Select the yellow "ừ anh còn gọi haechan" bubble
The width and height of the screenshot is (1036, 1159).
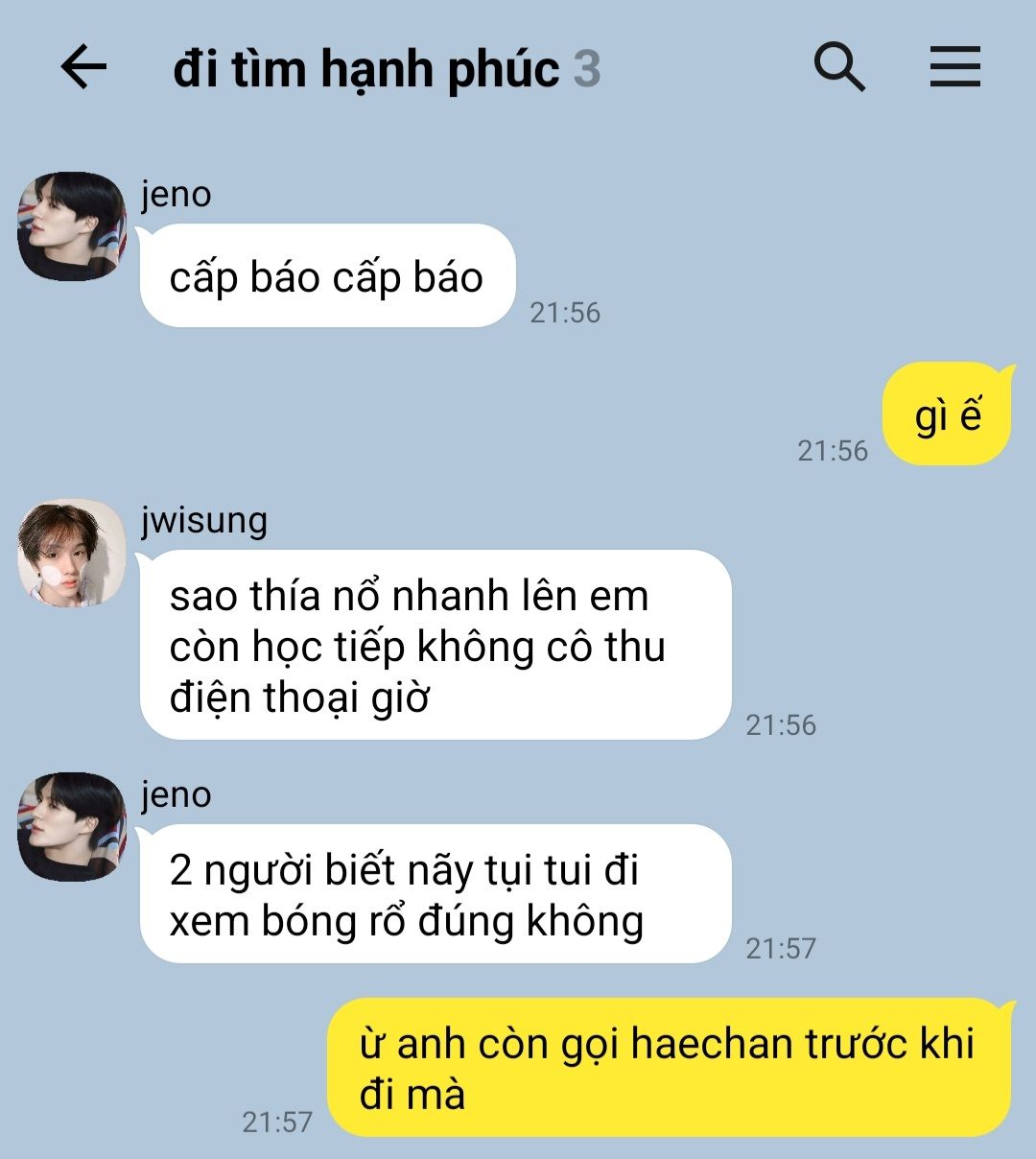(670, 1068)
